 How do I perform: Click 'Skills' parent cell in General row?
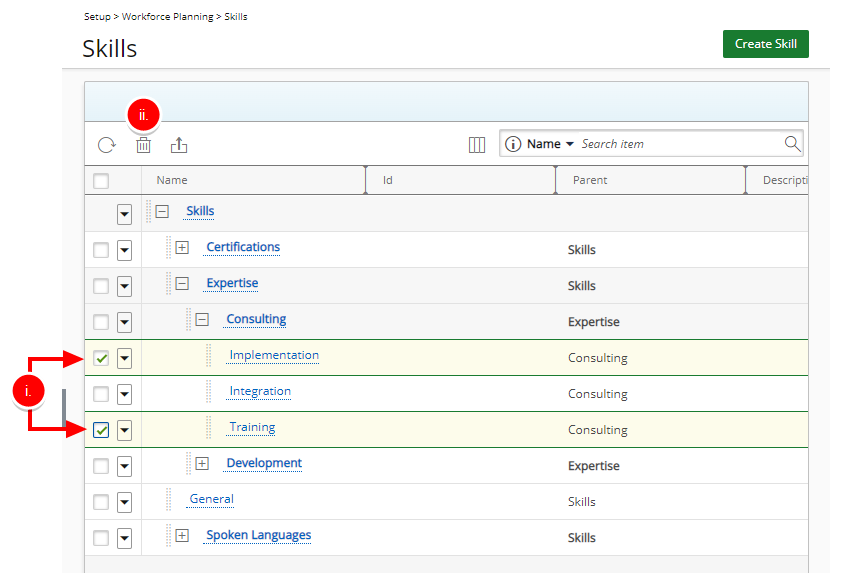pos(582,502)
